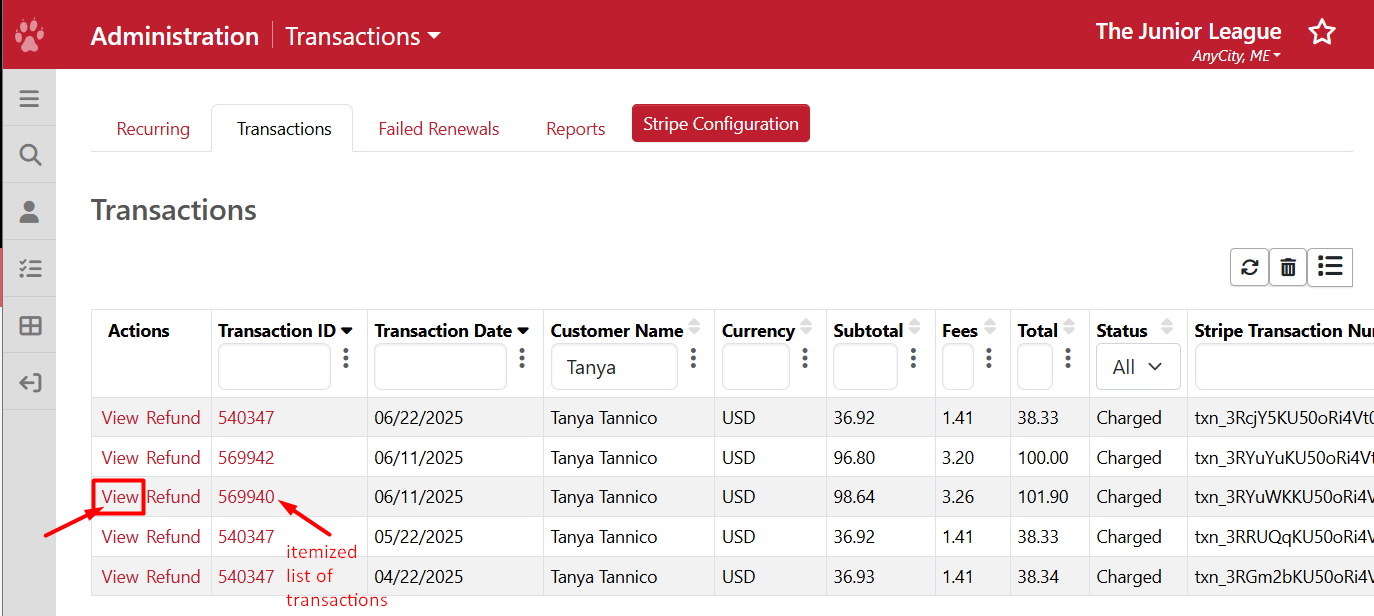Screen dimensions: 1374x616
Task: Click the Administration header title
Action: (x=175, y=36)
